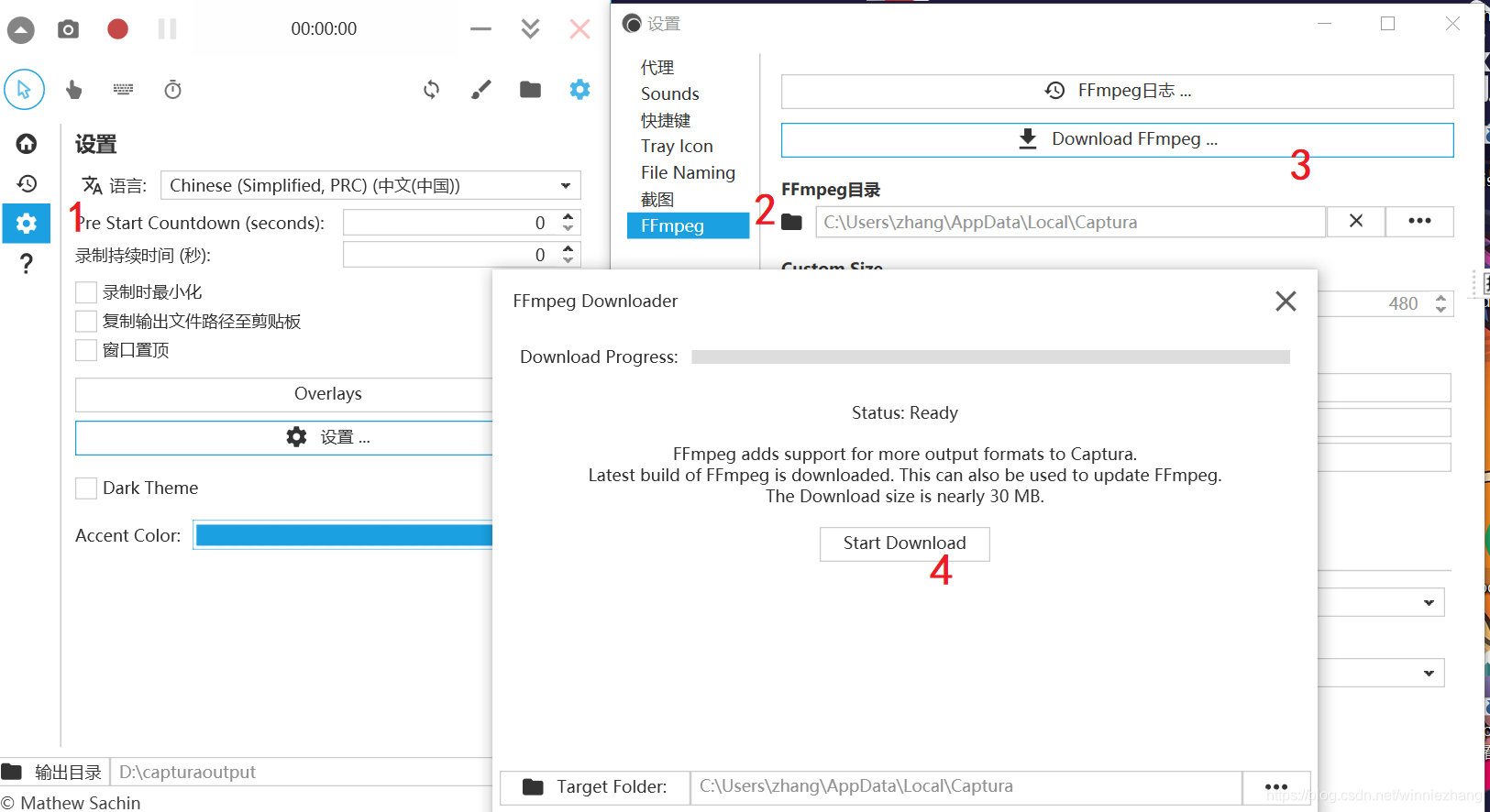Open the lower dropdown arrow in settings window
Viewport: 1490px width, 812px height.
pos(1429,673)
